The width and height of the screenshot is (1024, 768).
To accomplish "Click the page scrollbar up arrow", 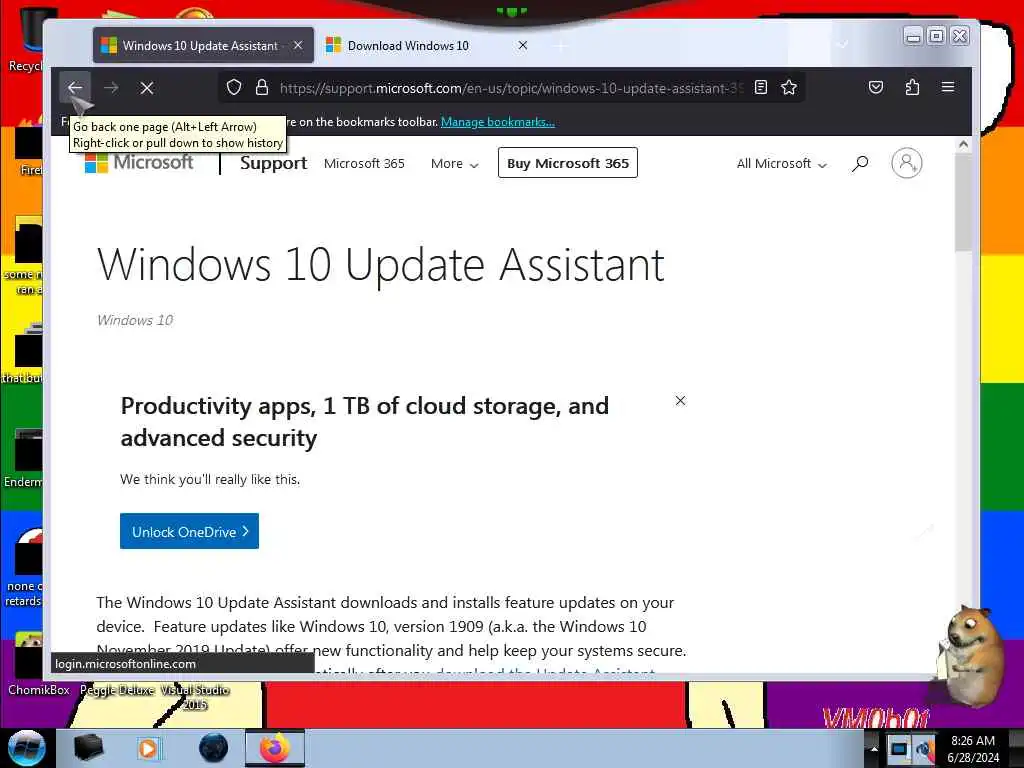I will click(963, 144).
